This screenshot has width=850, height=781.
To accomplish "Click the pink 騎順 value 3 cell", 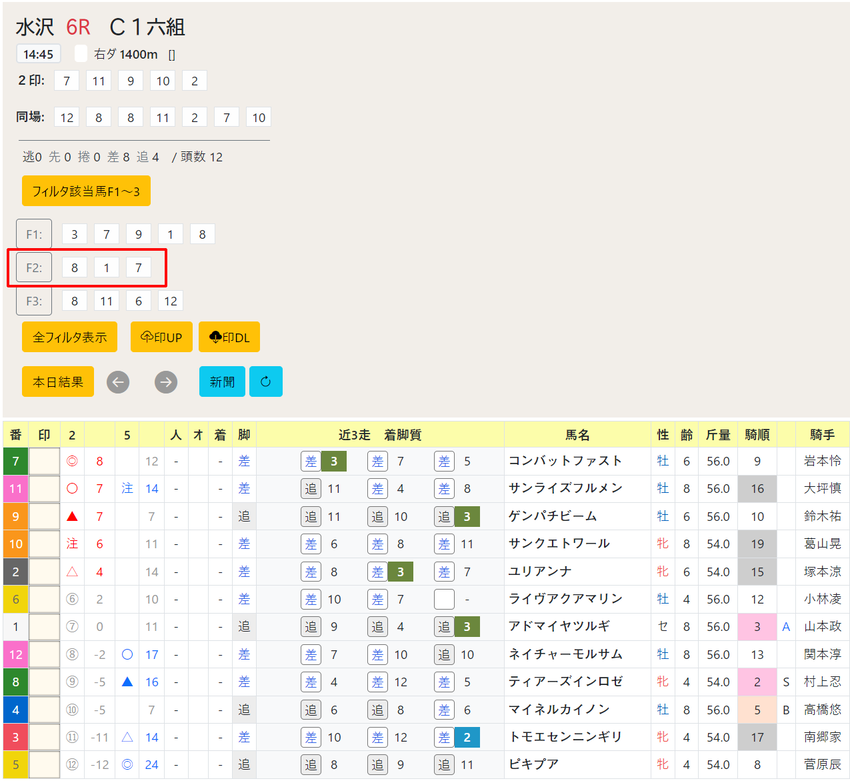I will (757, 627).
